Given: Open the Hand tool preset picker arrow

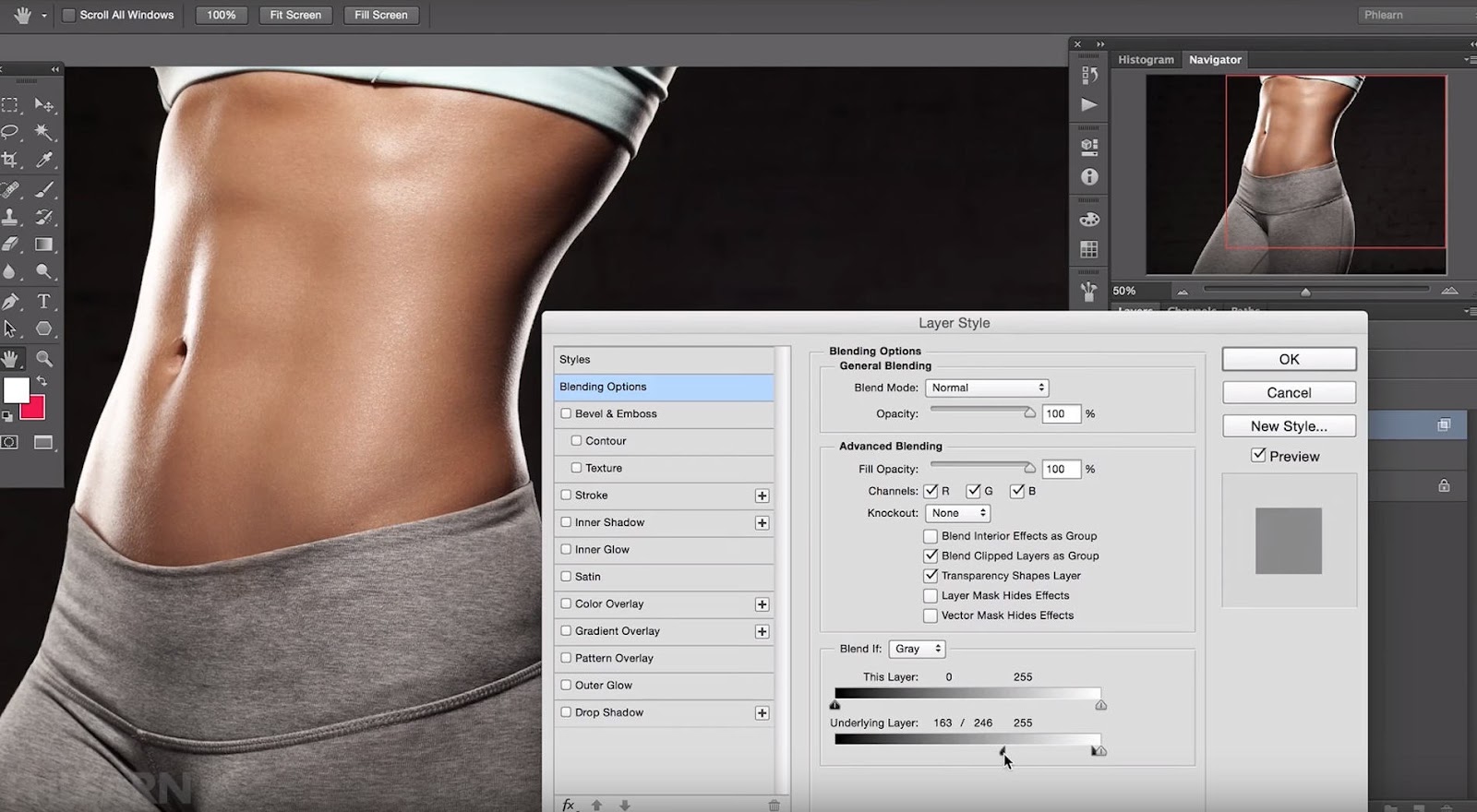Looking at the screenshot, I should tap(43, 16).
